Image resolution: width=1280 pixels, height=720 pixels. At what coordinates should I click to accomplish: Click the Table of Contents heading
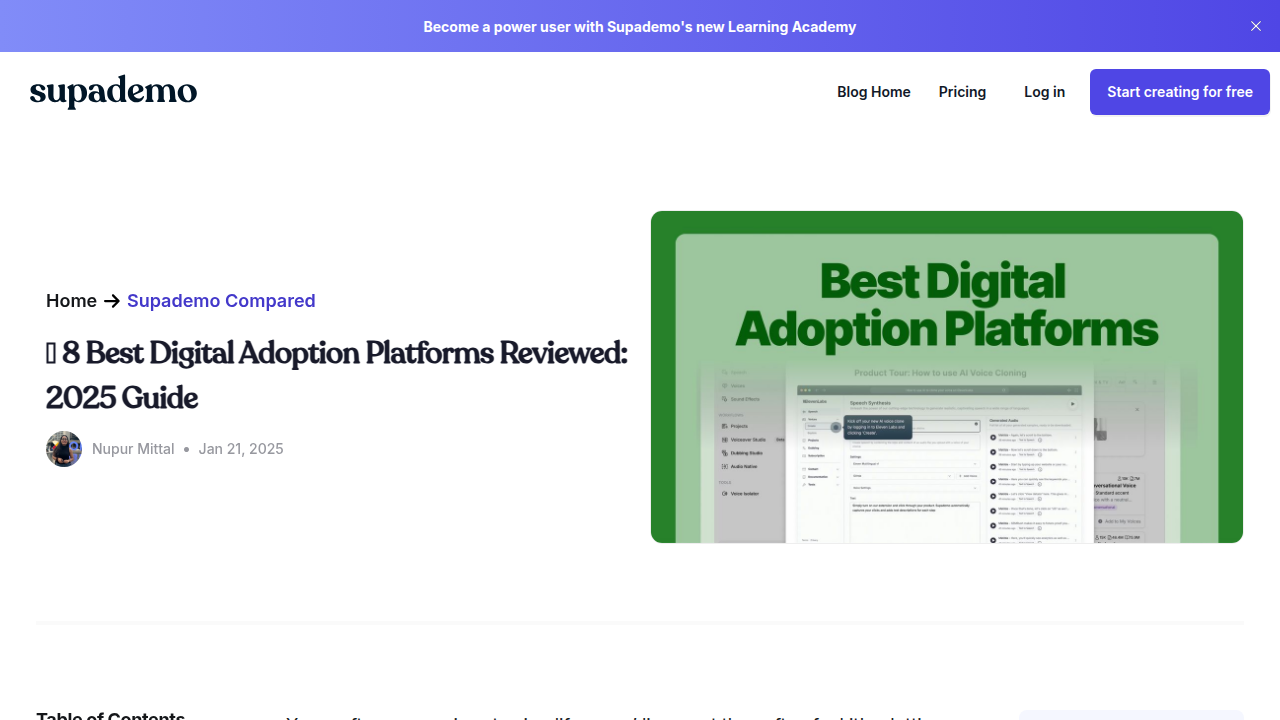coord(111,714)
